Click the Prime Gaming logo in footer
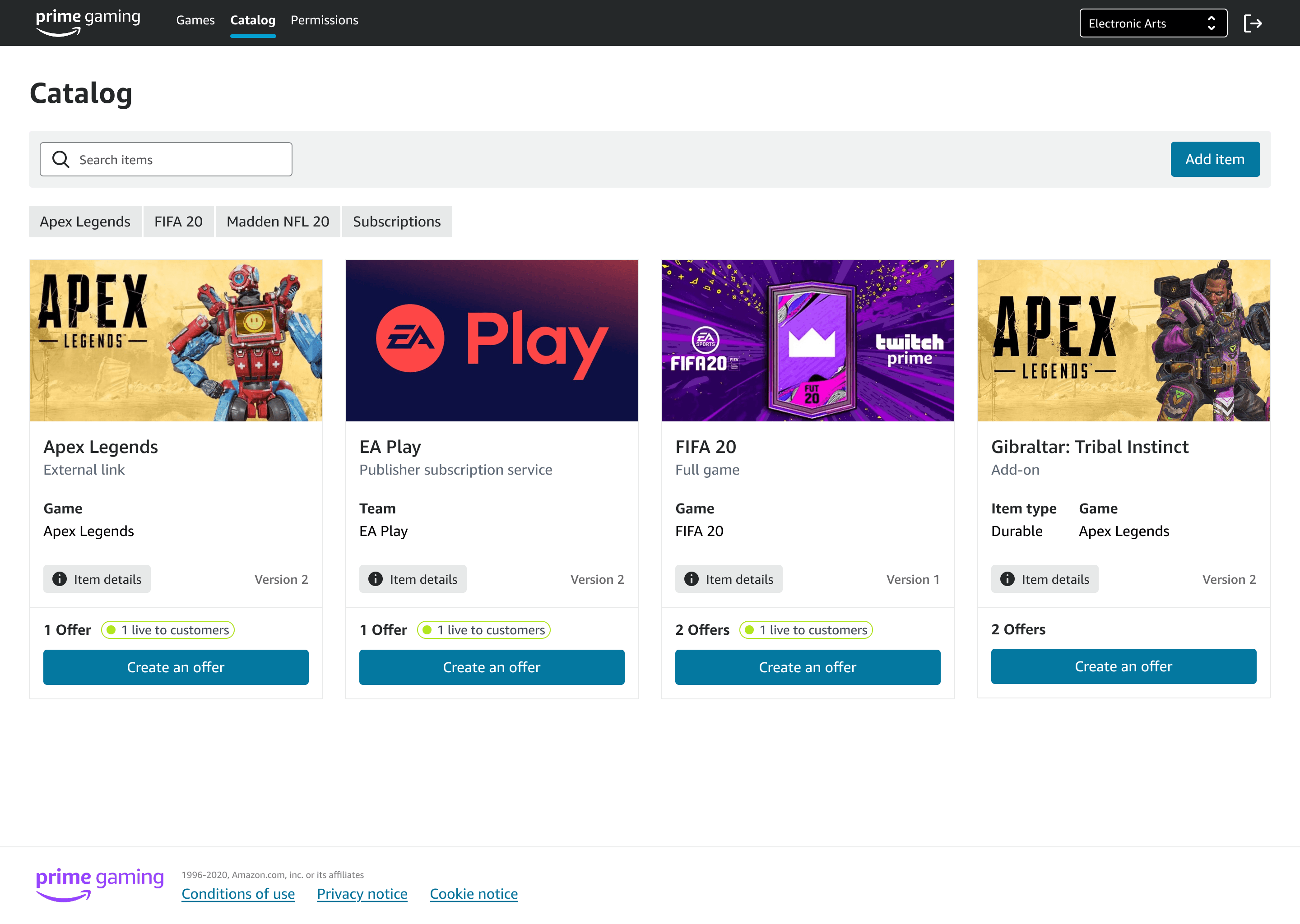 pyautogui.click(x=100, y=885)
